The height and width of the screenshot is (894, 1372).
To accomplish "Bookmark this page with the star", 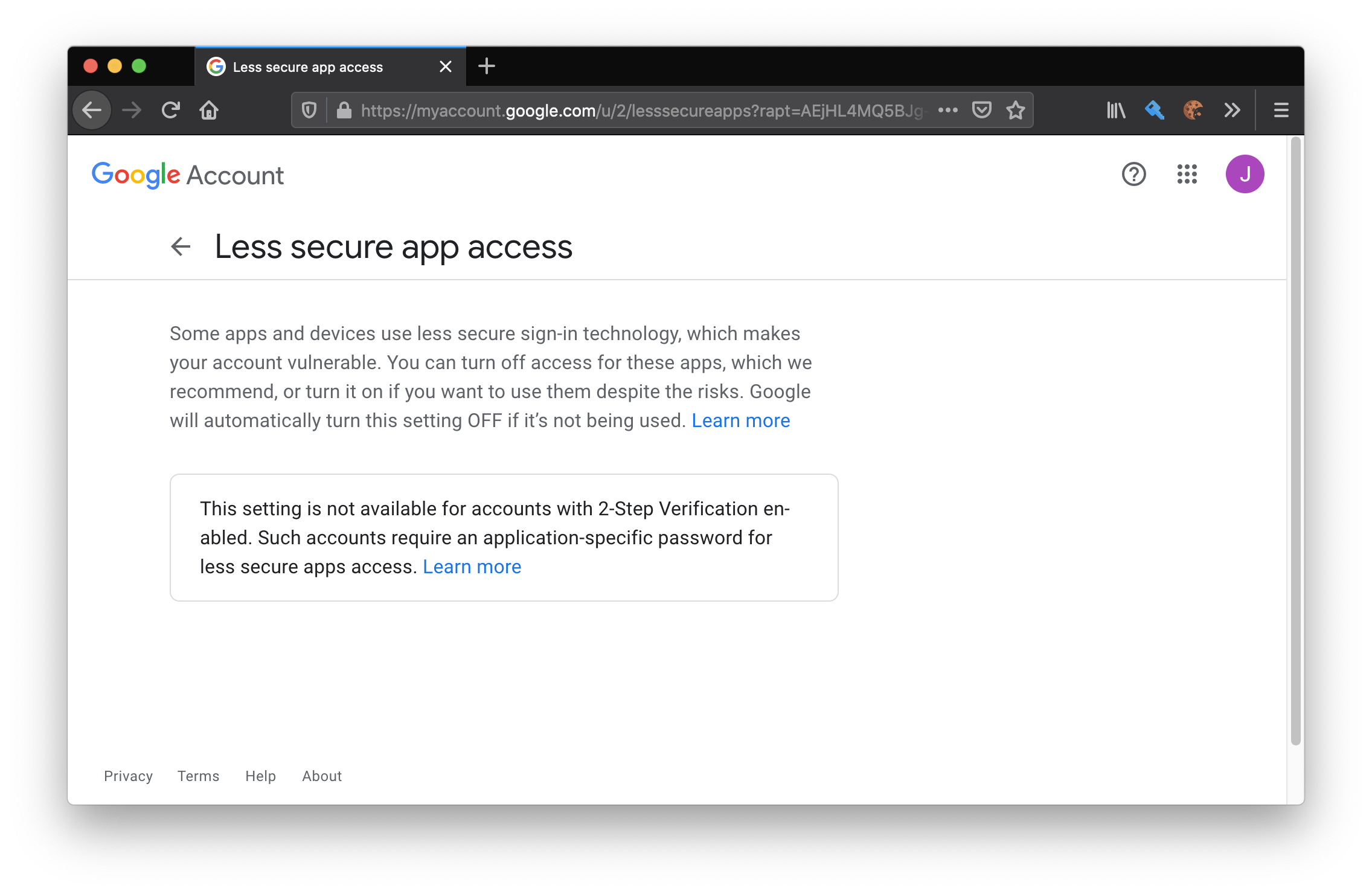I will pos(1016,111).
